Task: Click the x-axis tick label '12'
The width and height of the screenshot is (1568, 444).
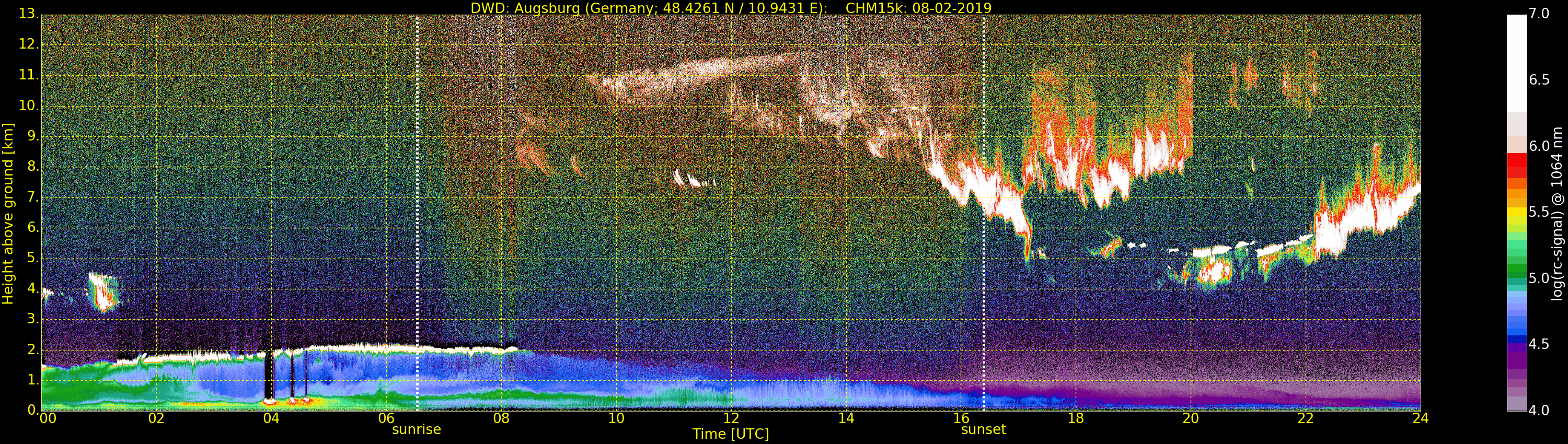Action: point(731,418)
